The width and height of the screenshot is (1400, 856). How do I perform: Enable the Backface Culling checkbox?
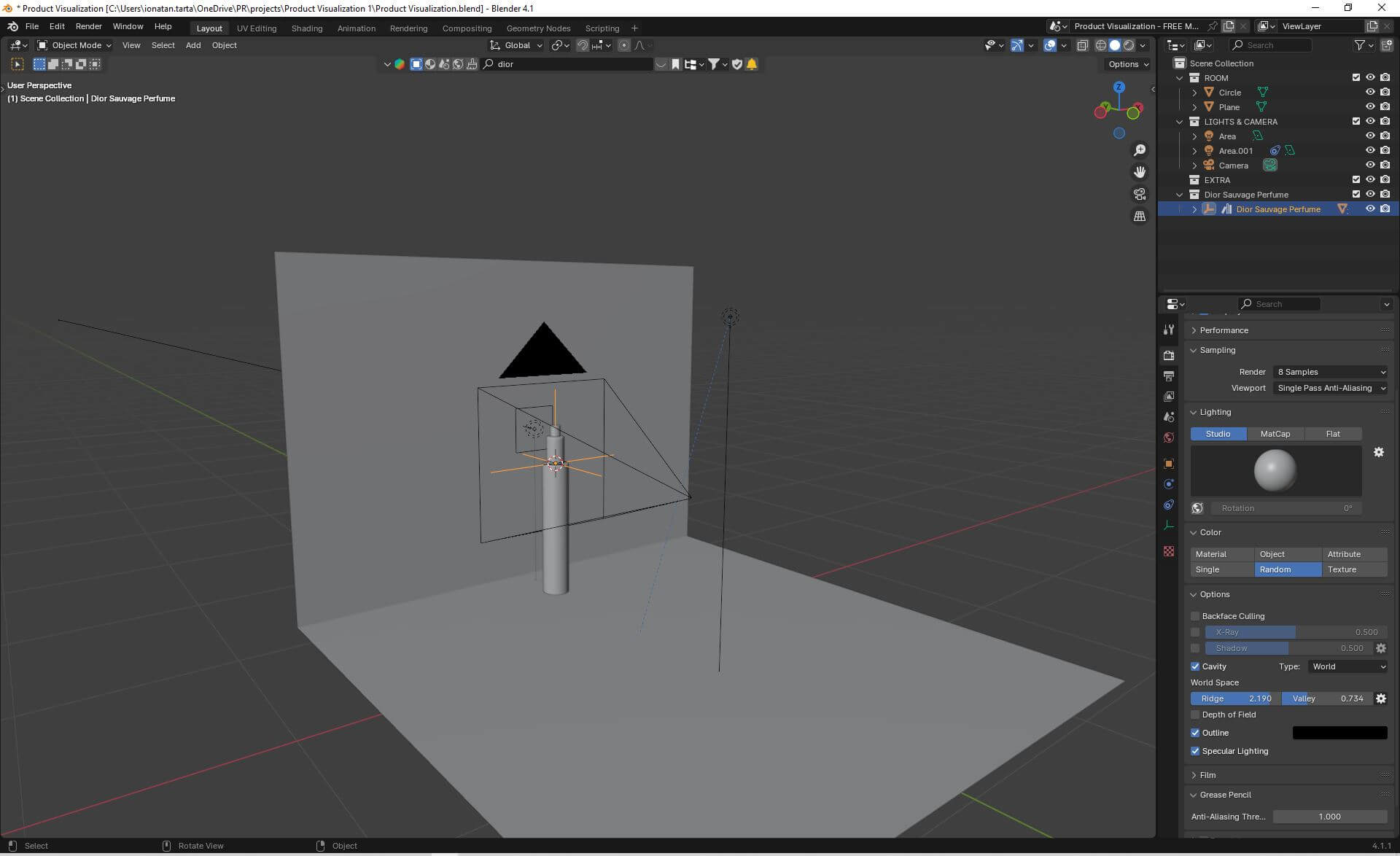pyautogui.click(x=1195, y=616)
